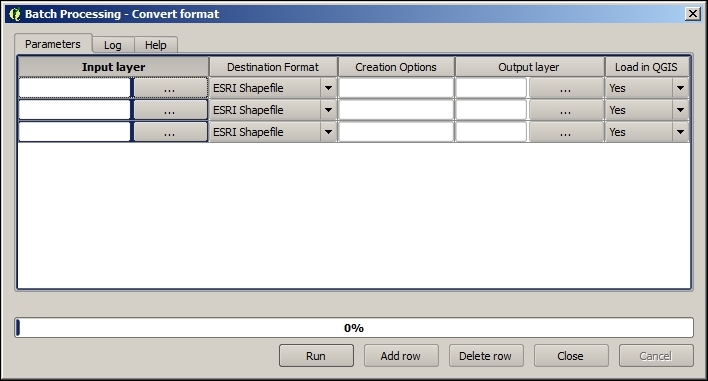The image size is (708, 381).
Task: Switch to the Help tab
Action: tap(156, 45)
